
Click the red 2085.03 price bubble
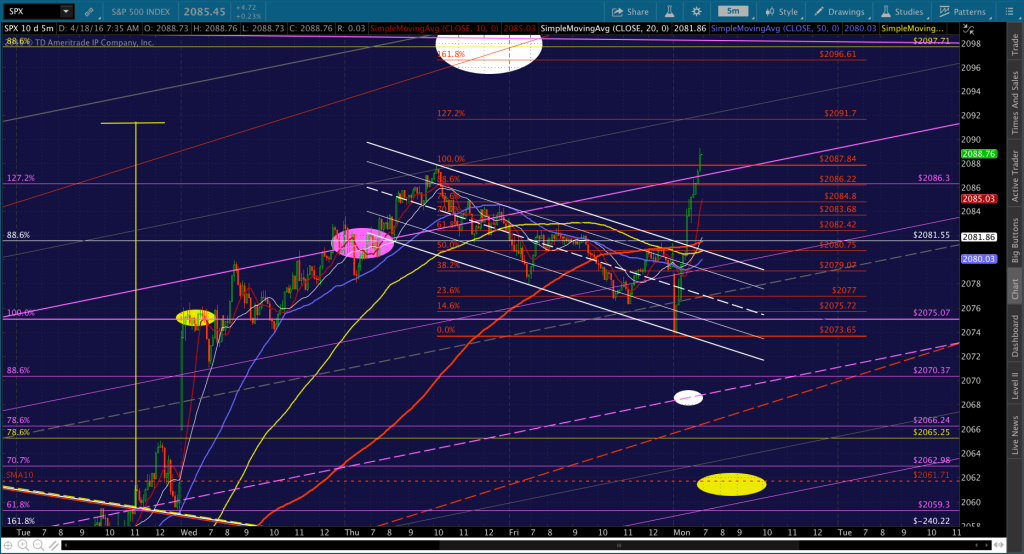pyautogui.click(x=978, y=199)
